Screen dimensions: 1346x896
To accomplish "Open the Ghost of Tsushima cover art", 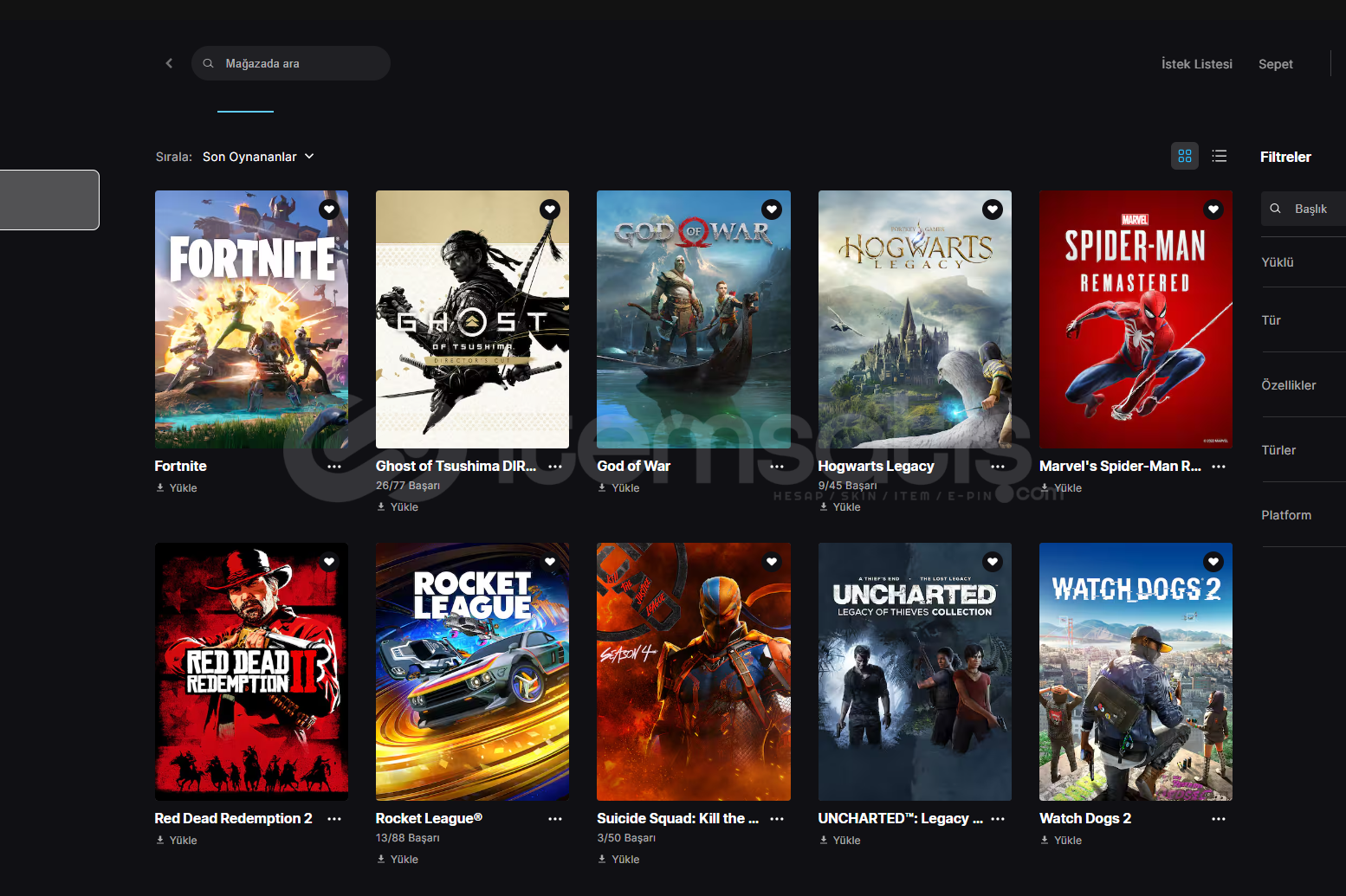I will coord(472,319).
